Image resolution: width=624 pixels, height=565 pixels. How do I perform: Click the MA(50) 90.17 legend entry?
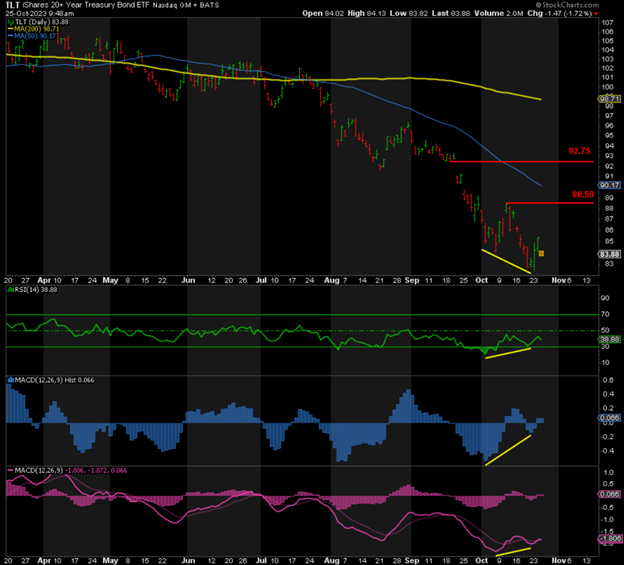(x=32, y=36)
